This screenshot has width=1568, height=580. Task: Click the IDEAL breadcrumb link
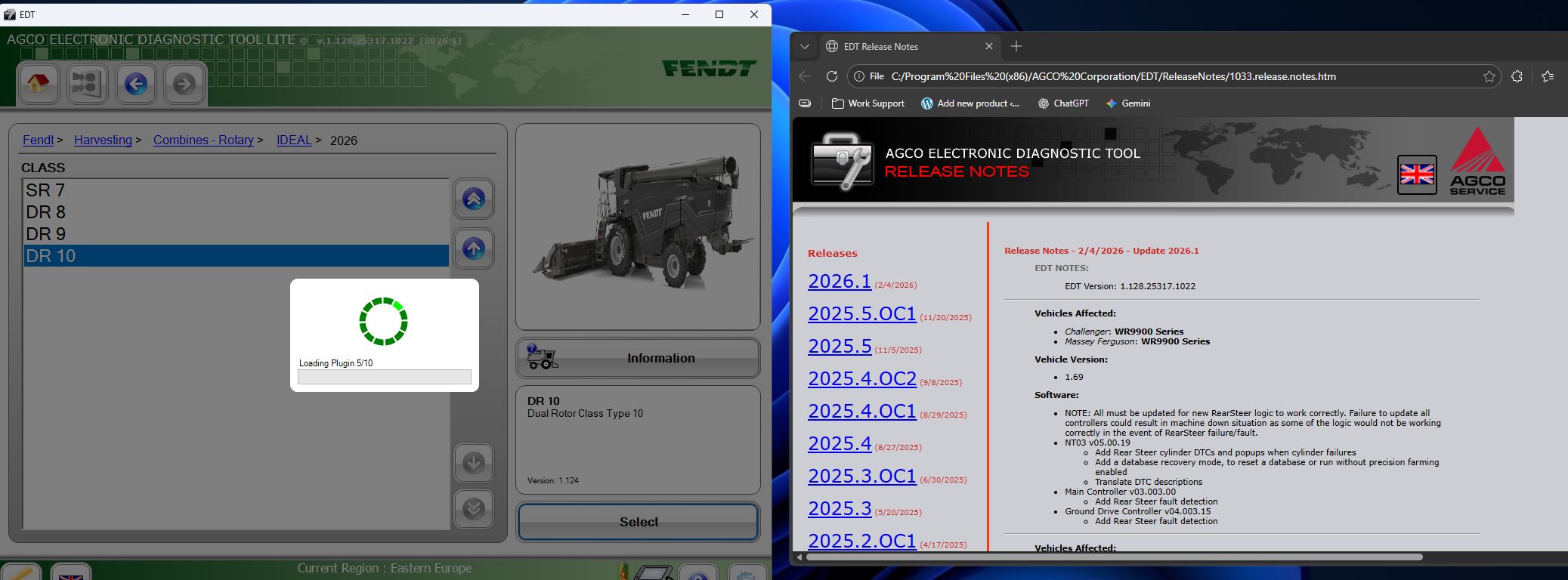(x=294, y=140)
